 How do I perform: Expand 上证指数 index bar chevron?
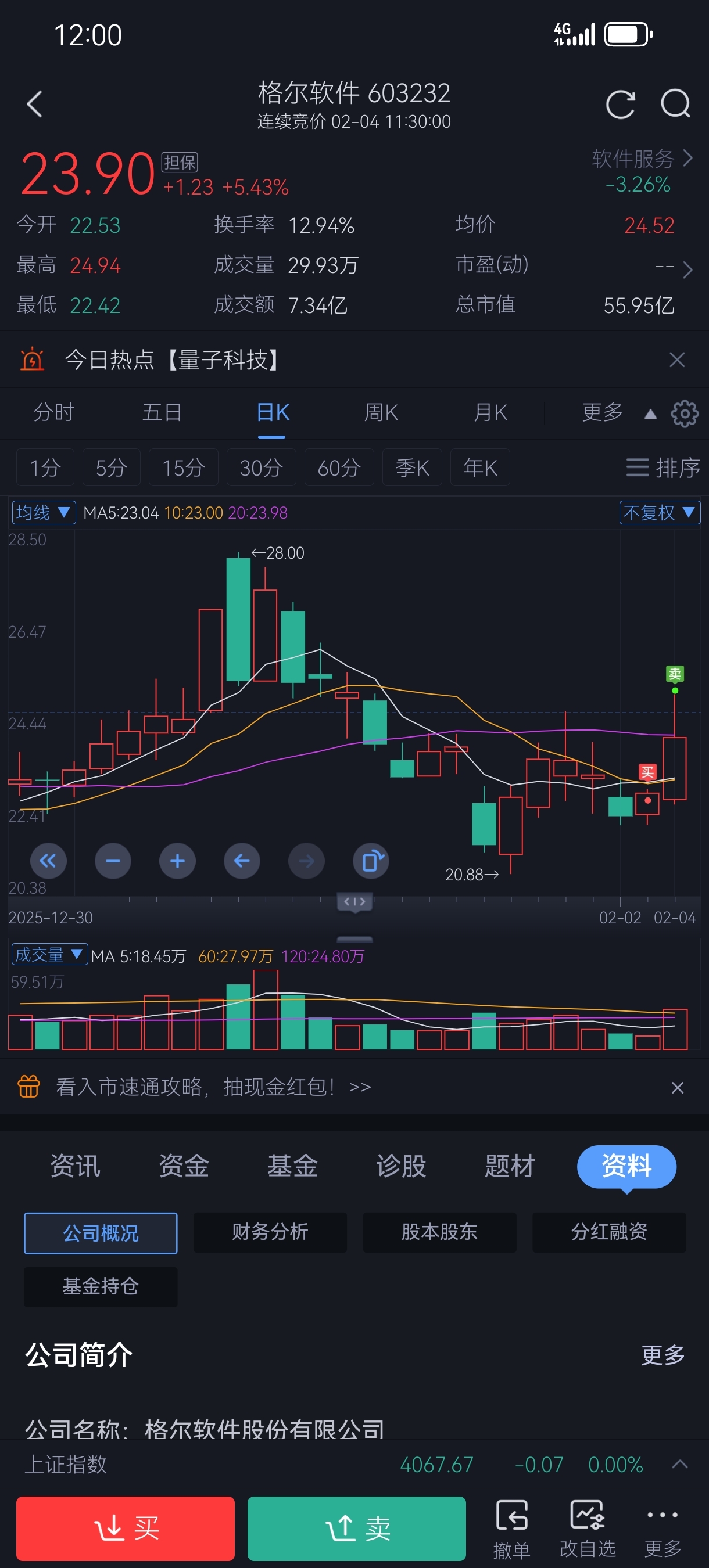(680, 1464)
